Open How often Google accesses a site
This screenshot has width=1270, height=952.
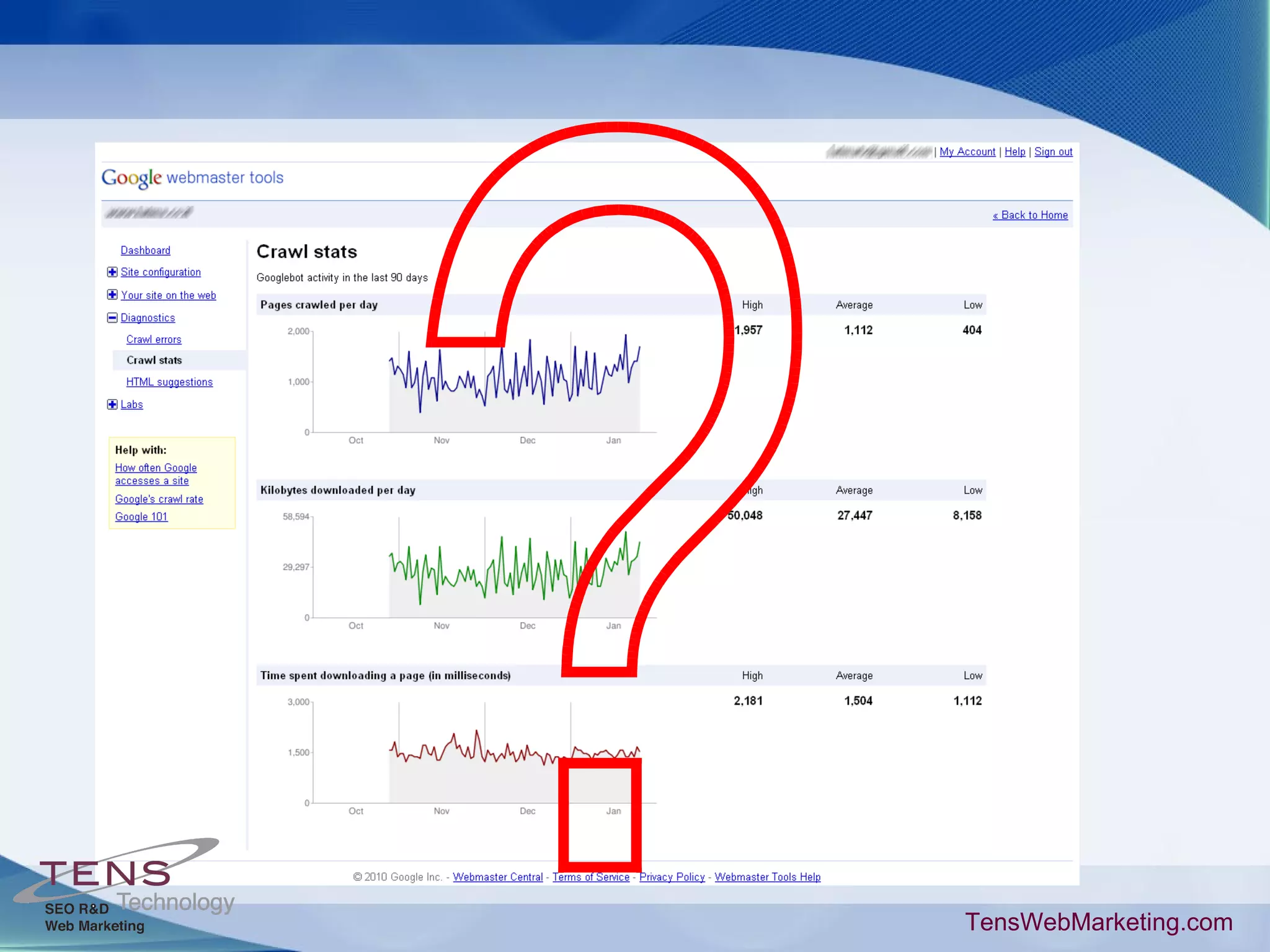pos(156,474)
